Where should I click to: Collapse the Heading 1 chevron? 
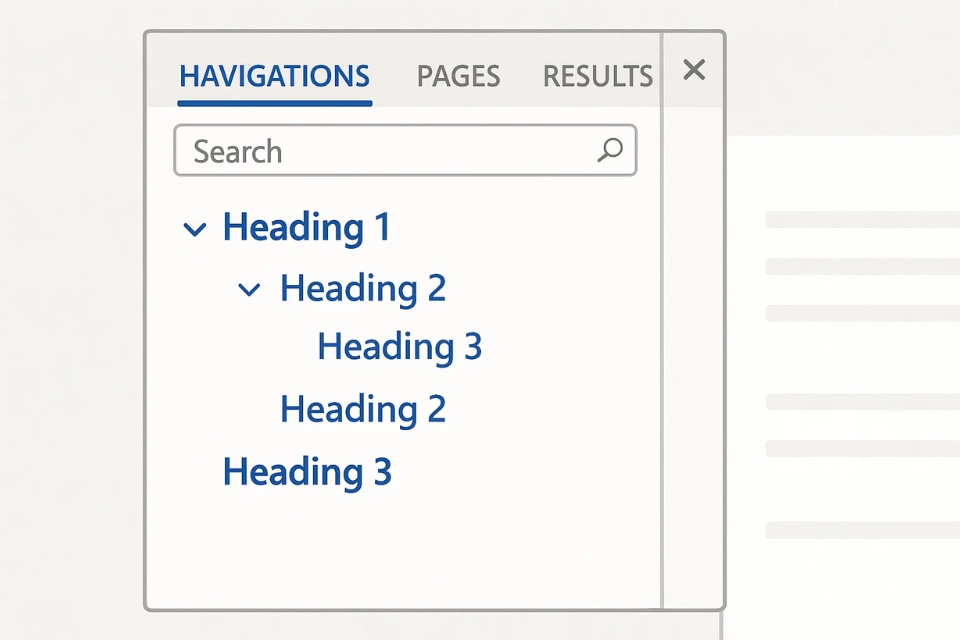(x=194, y=229)
